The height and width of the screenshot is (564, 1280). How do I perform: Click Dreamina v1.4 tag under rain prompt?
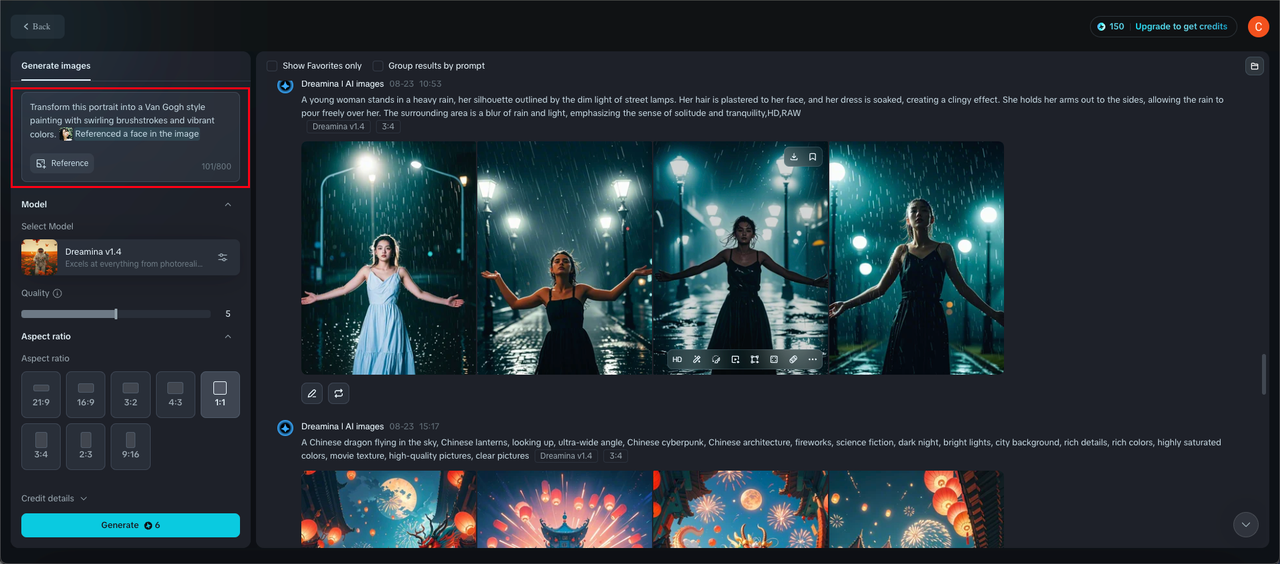[x=339, y=127]
